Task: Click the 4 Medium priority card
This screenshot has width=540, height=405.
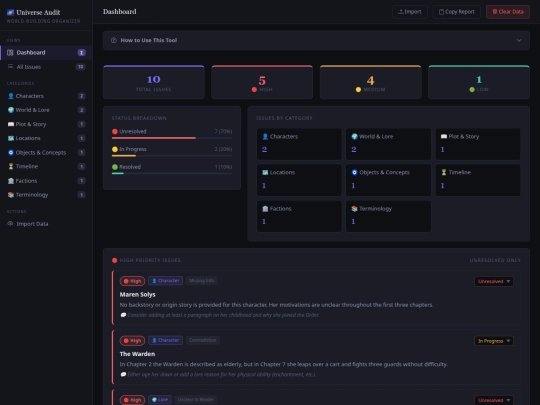Action: pyautogui.click(x=371, y=82)
